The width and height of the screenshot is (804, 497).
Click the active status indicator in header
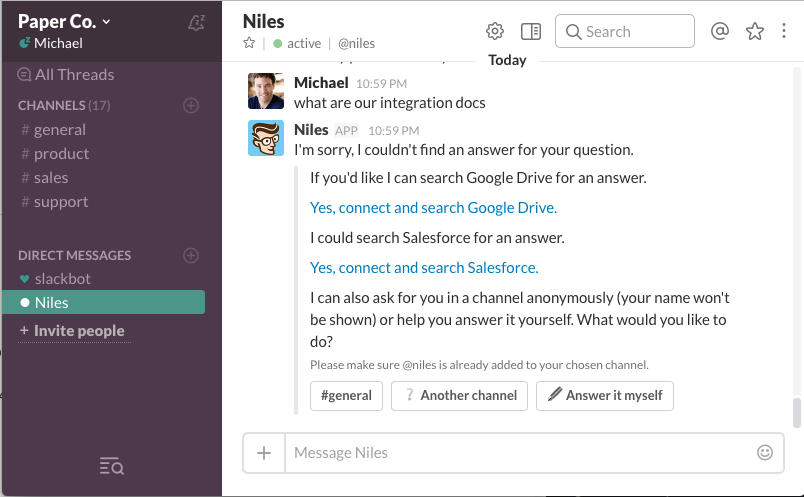click(x=297, y=44)
